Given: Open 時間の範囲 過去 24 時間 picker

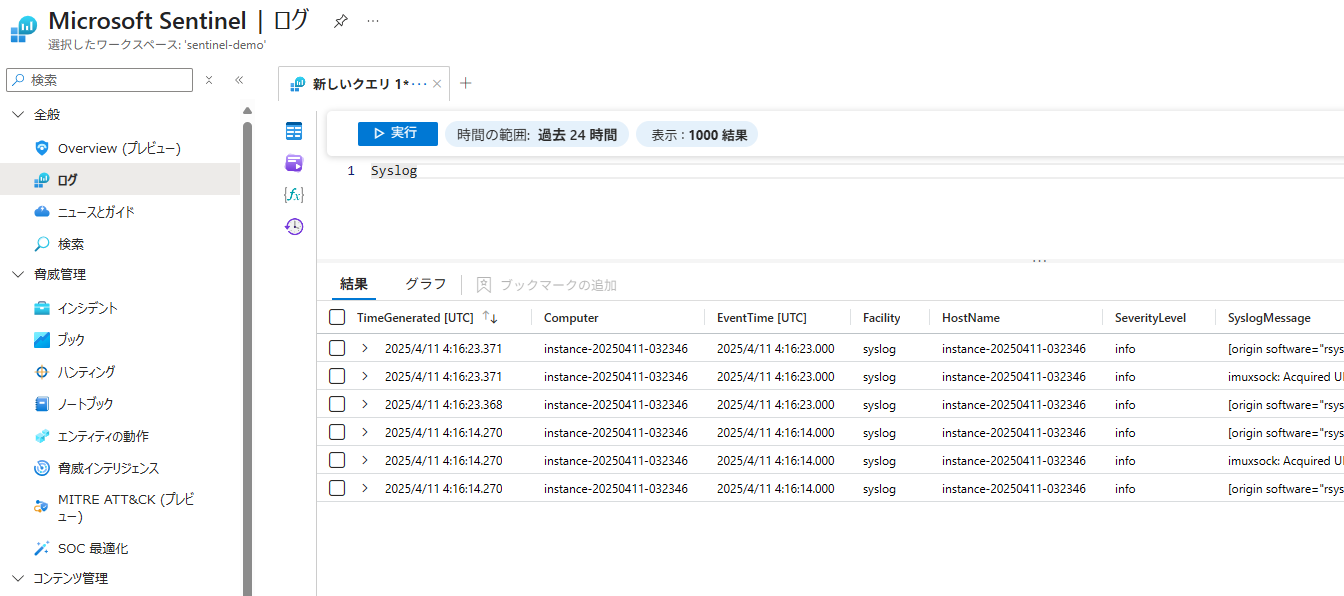Looking at the screenshot, I should [537, 134].
